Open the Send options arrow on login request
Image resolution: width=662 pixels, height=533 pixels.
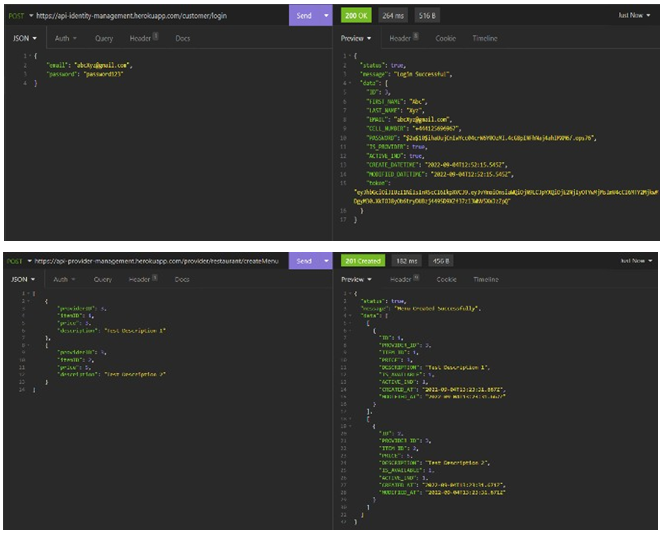coord(325,16)
